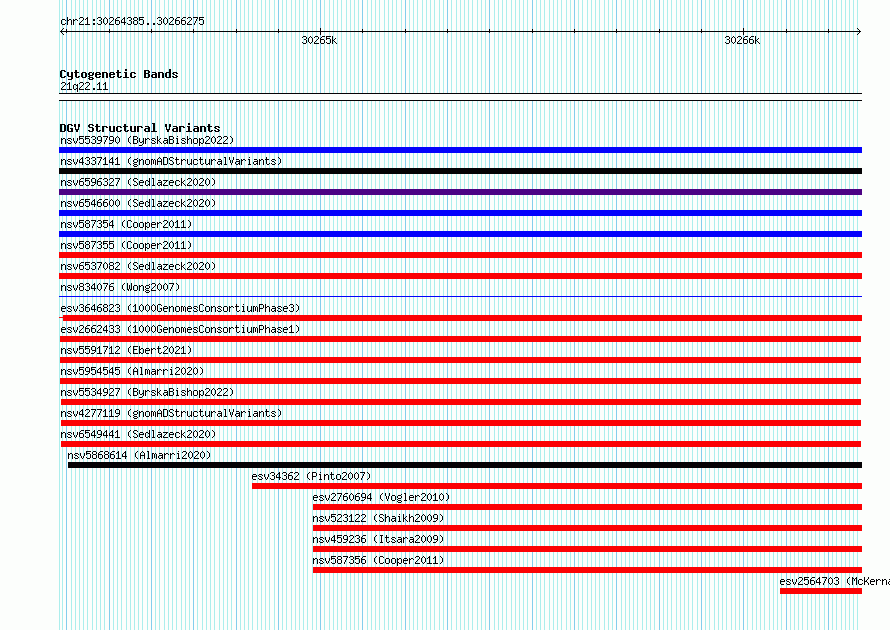Open nsv5591712 (Ebert2021) label
Image resolution: width=890 pixels, height=630 pixels.
(126, 350)
